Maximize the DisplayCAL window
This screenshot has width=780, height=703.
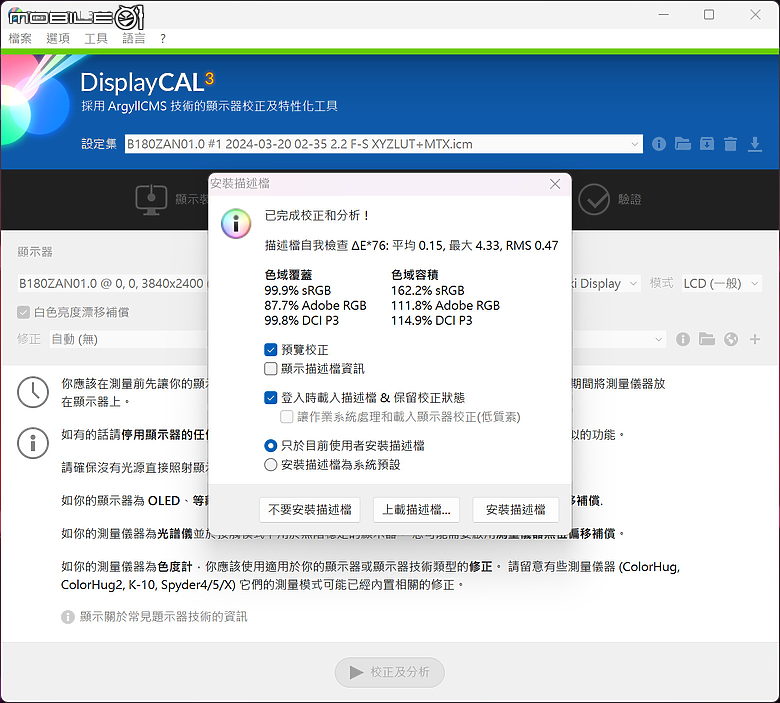coord(709,15)
